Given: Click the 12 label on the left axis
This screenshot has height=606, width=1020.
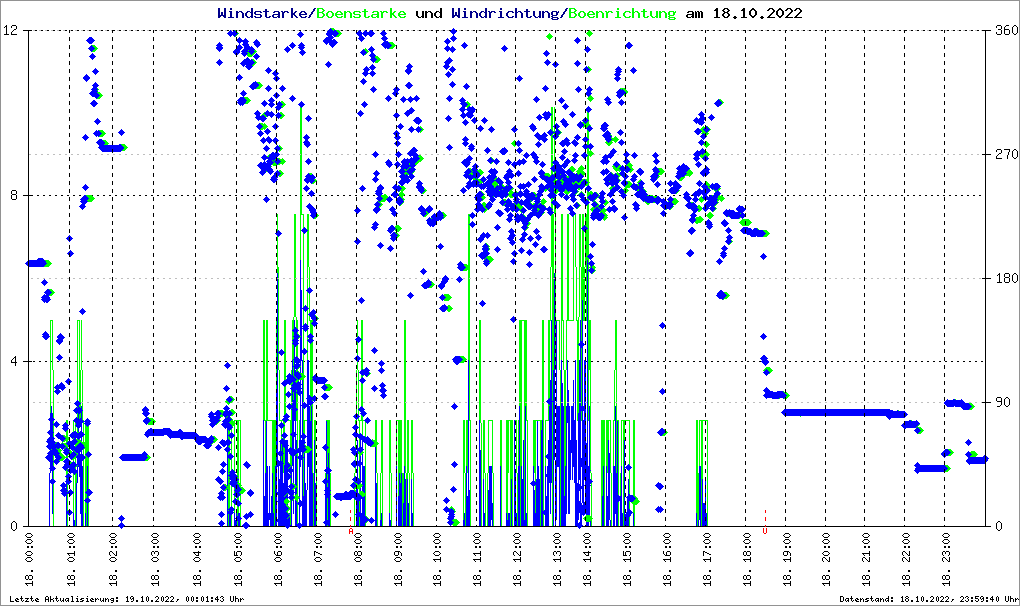Looking at the screenshot, I should 12,30.
